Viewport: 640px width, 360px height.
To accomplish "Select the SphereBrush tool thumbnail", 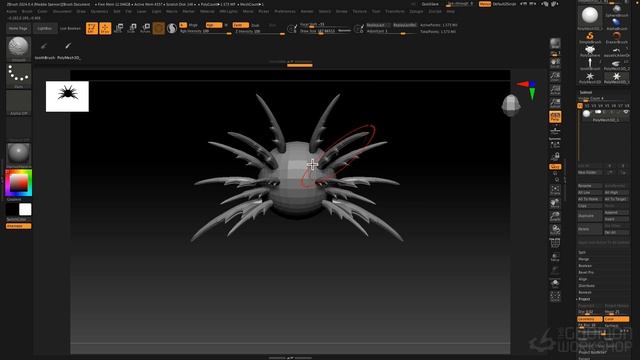I will [x=616, y=11].
